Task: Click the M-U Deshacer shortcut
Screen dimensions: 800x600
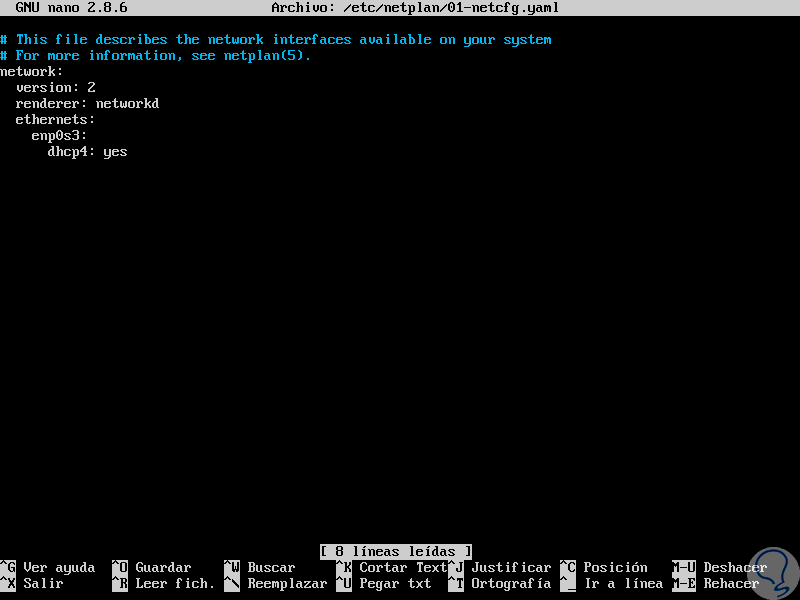Action: click(720, 567)
